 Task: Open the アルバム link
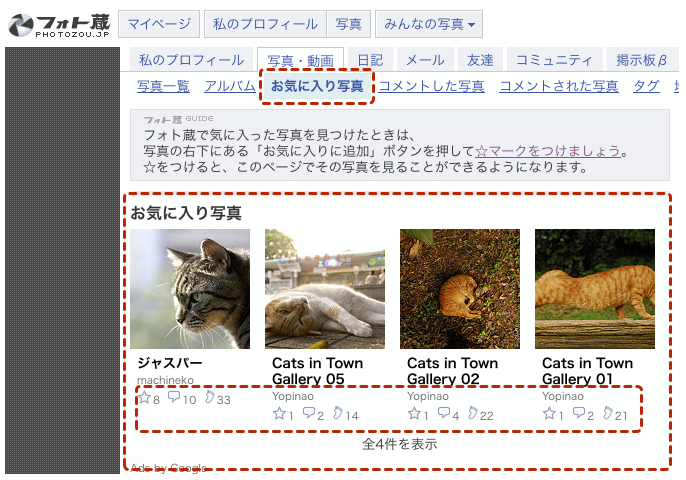click(229, 86)
